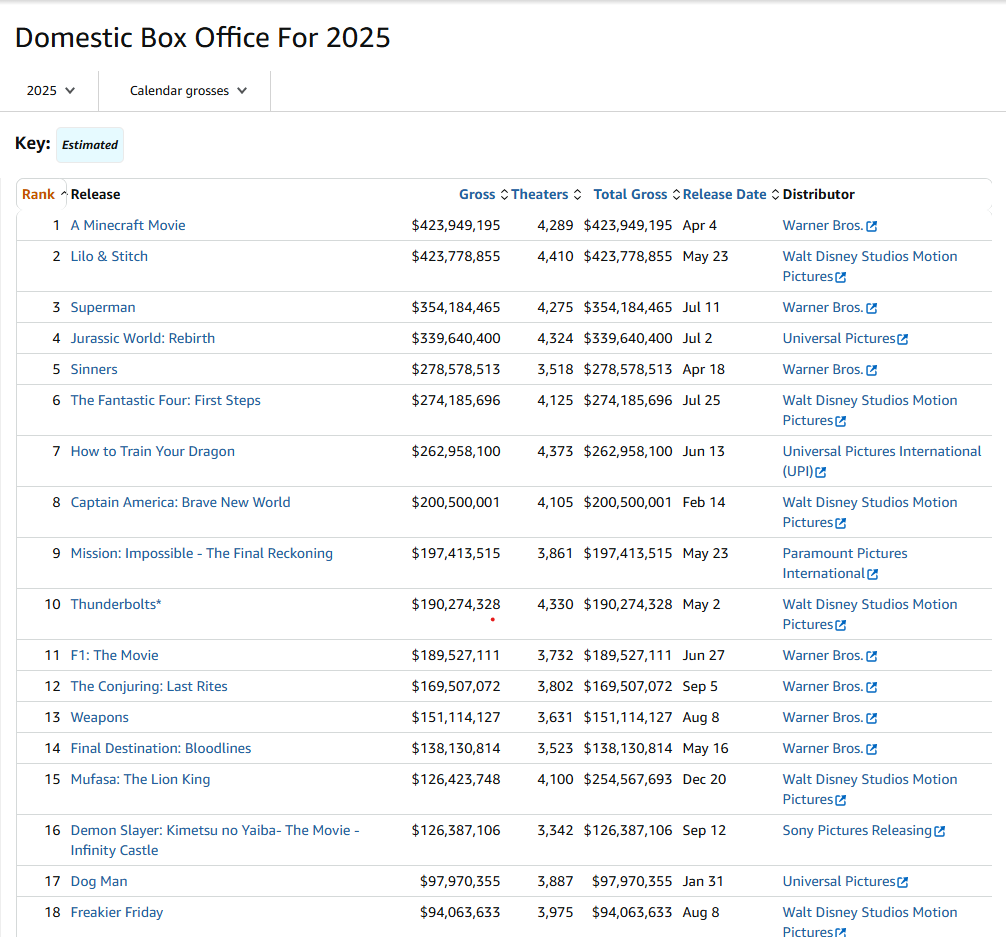1006x937 pixels.
Task: Open Sinners movie link
Action: pyautogui.click(x=94, y=369)
